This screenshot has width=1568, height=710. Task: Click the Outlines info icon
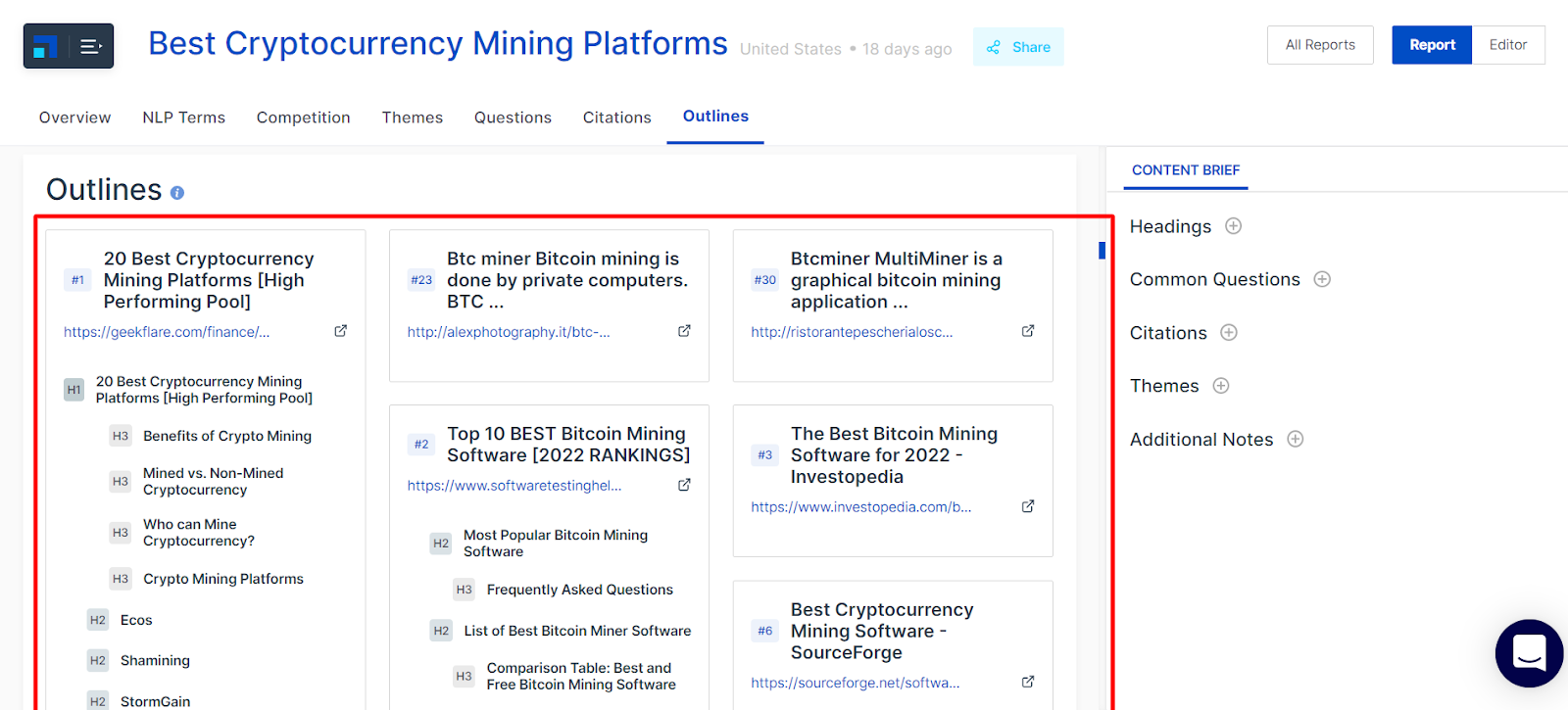[177, 193]
